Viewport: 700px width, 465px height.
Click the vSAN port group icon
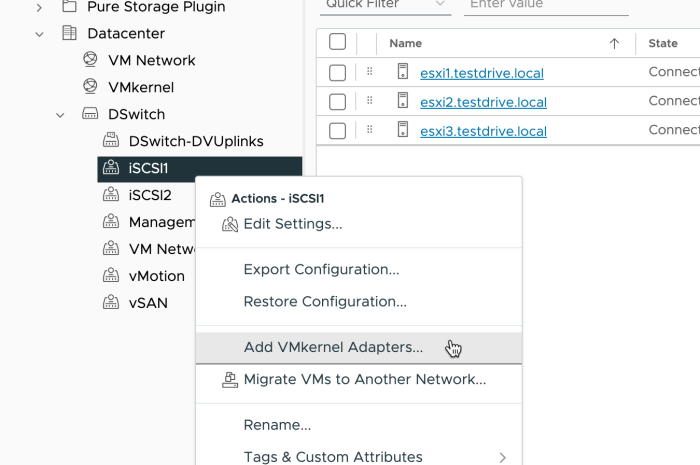click(111, 303)
